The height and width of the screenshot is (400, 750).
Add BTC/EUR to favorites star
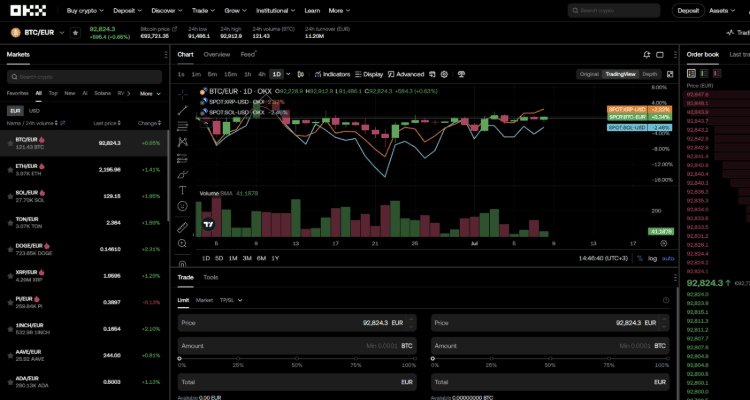(76, 33)
